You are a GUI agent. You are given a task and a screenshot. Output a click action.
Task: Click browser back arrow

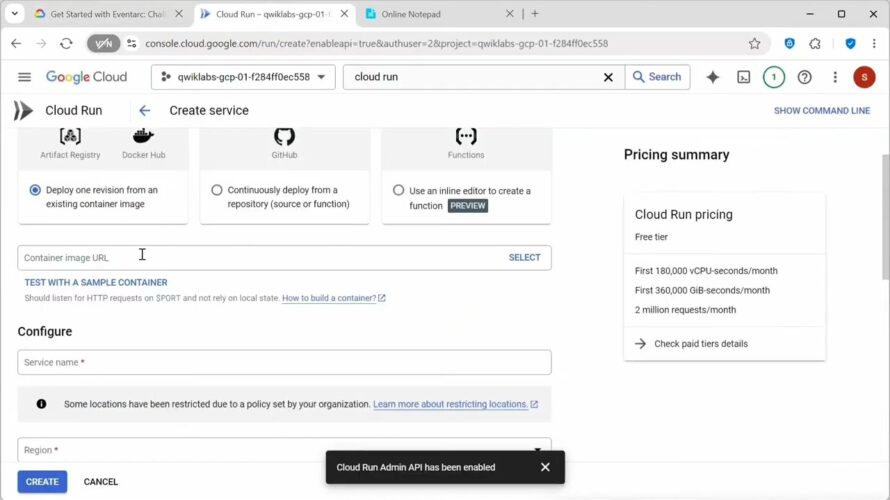[x=16, y=43]
